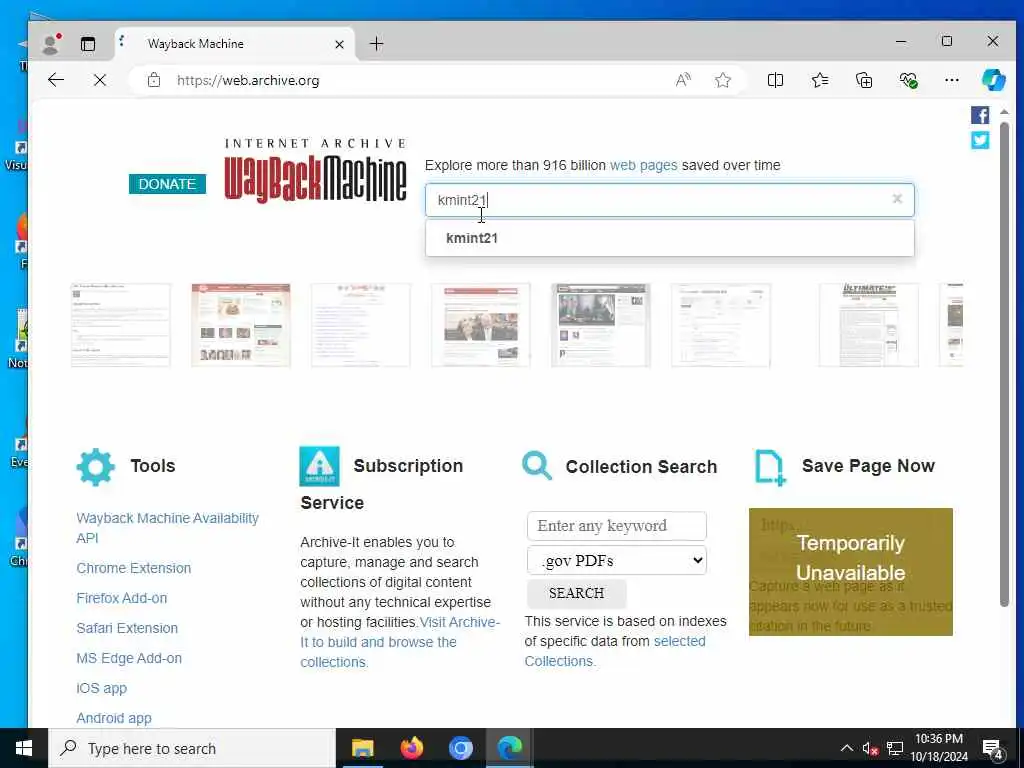Open Browser essentials heart icon

[x=908, y=80]
